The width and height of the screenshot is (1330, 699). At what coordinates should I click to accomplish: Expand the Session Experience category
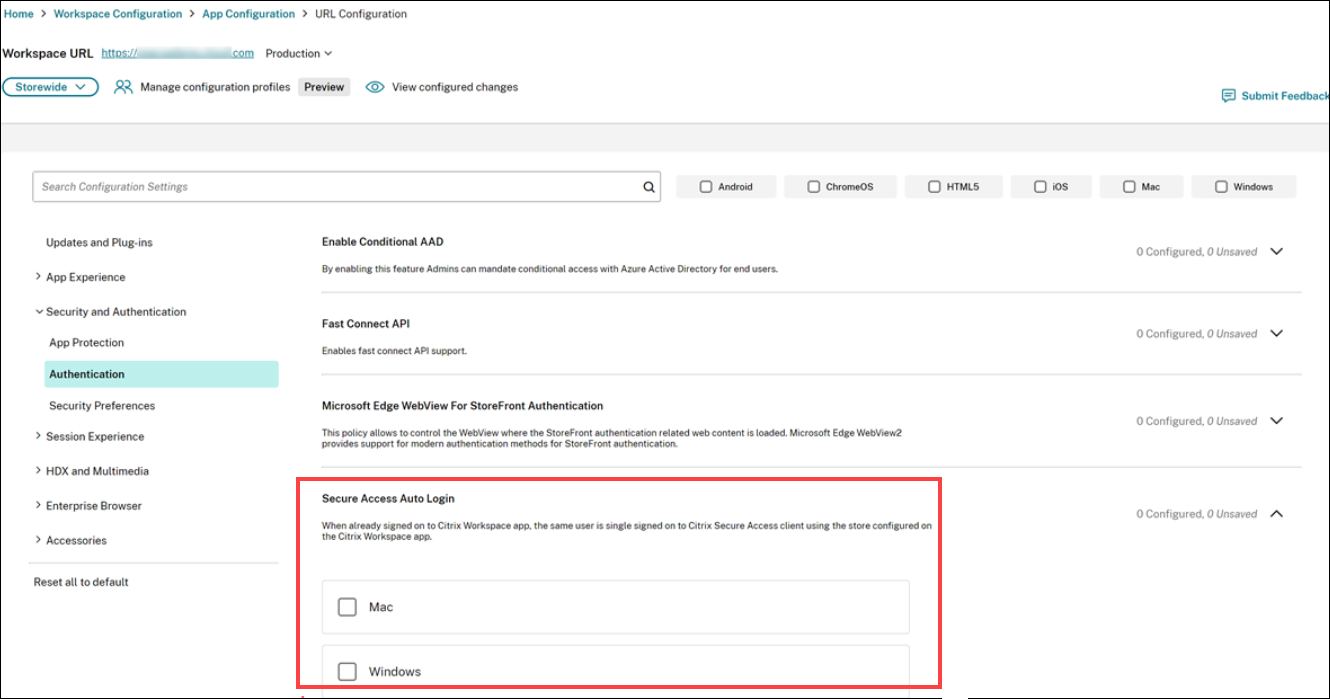coord(94,437)
